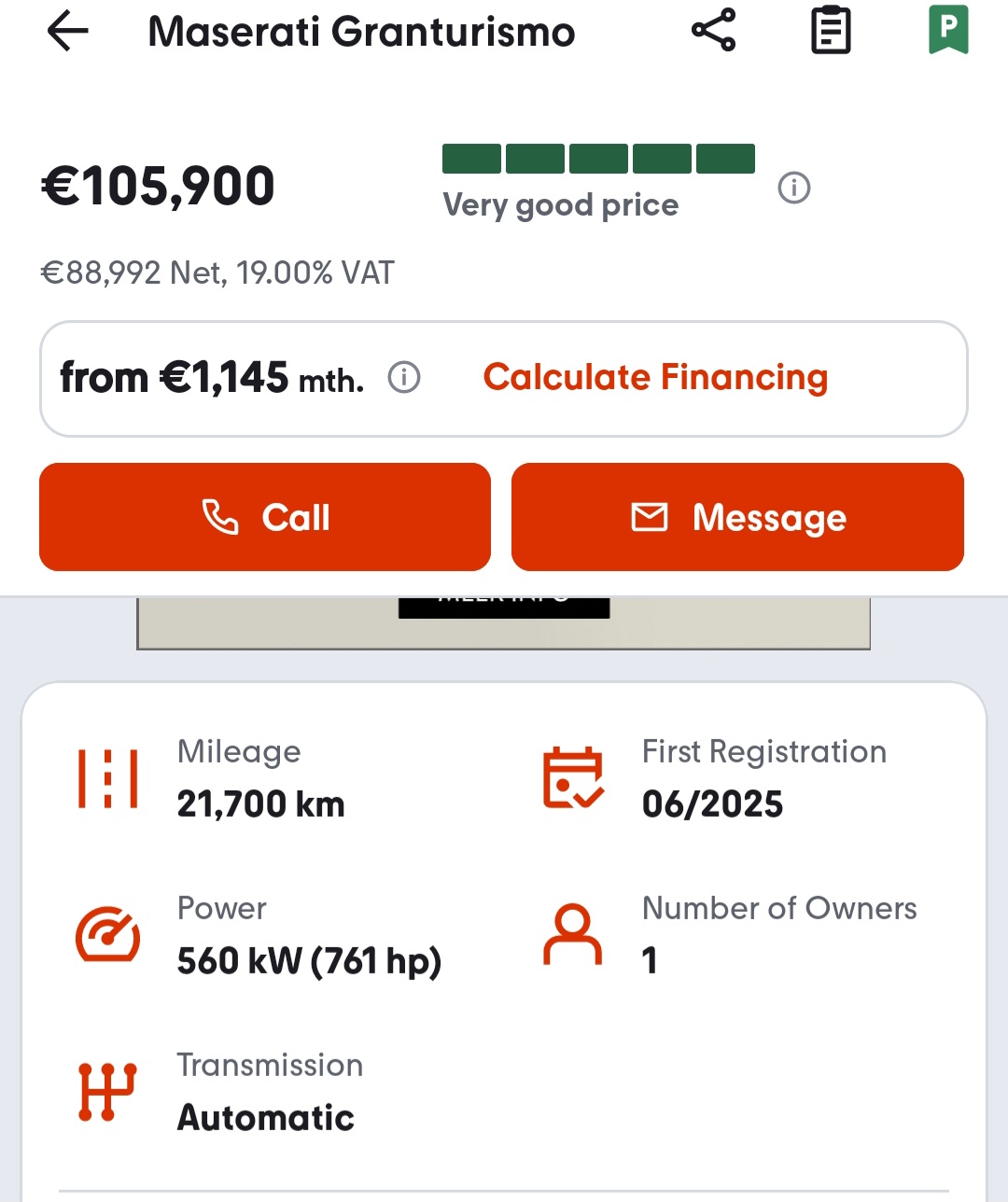The image size is (1008, 1202).
Task: Show price rating info icon
Action: [x=794, y=189]
